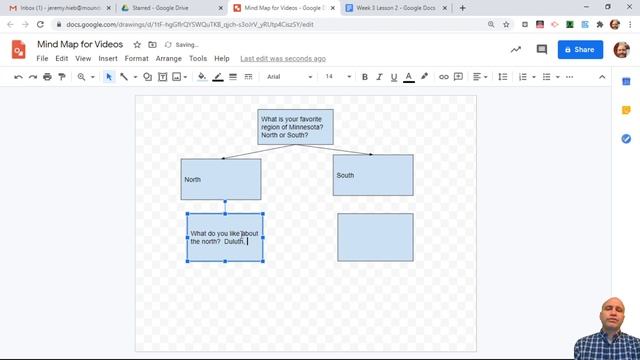The height and width of the screenshot is (360, 640).
Task: Click the Line spacing icon
Action: click(x=503, y=77)
